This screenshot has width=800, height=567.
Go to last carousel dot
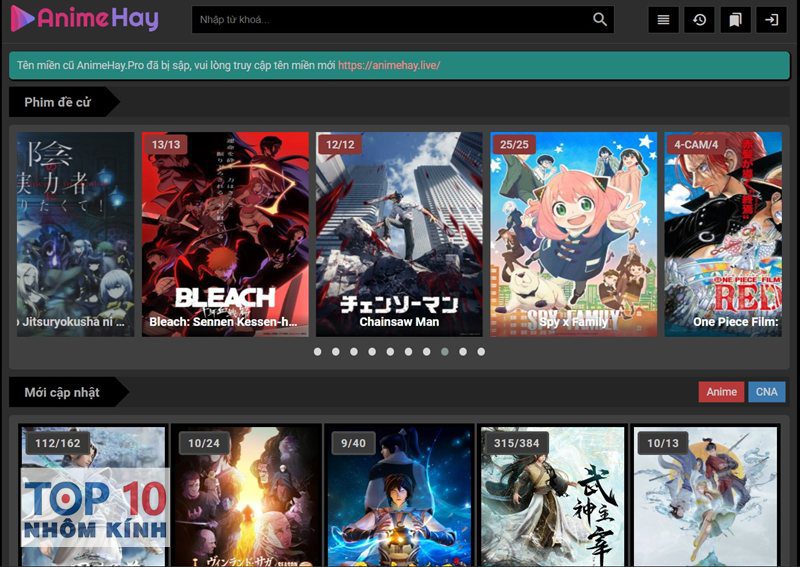click(x=481, y=352)
